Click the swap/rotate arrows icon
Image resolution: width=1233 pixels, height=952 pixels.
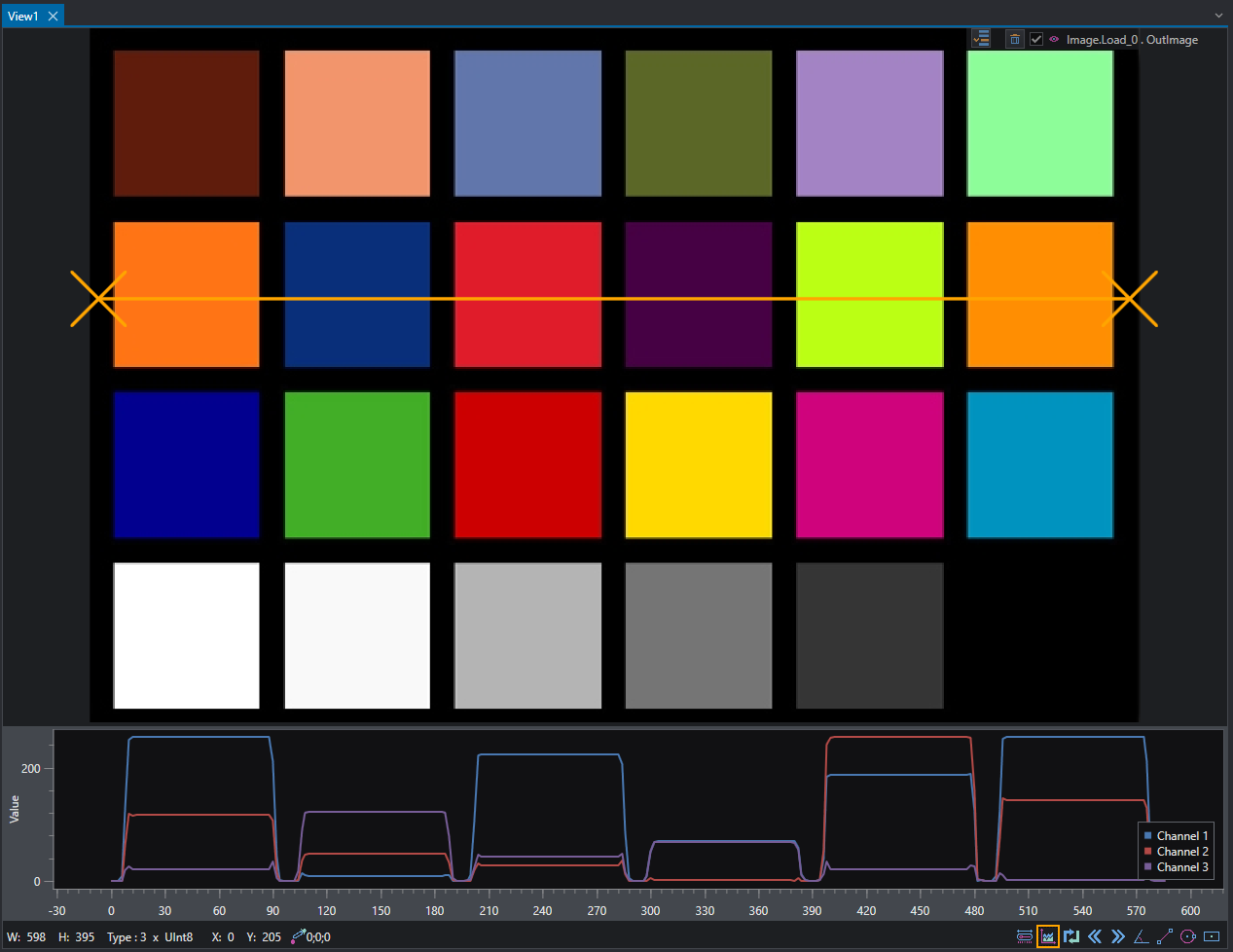click(1071, 936)
